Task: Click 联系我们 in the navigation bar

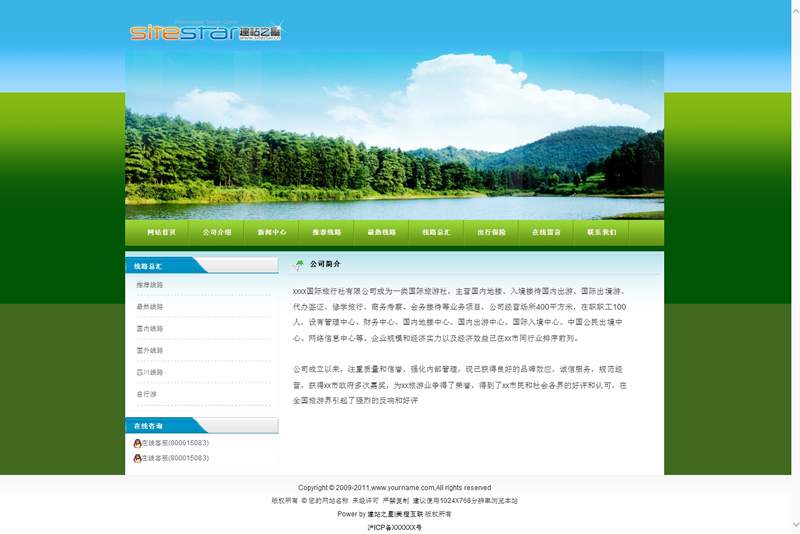Action: coord(601,232)
